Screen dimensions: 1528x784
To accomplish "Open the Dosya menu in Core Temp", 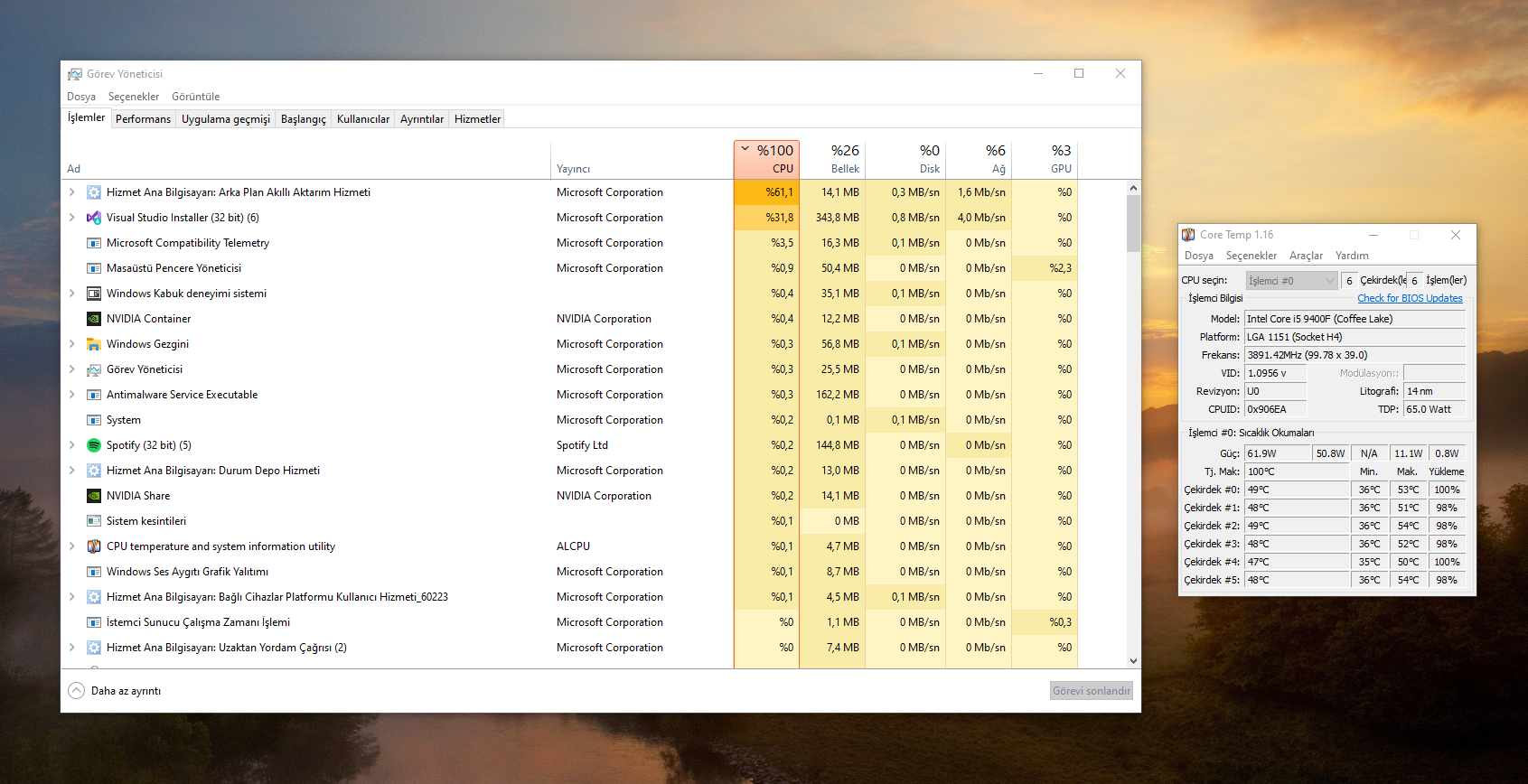I will [1199, 256].
